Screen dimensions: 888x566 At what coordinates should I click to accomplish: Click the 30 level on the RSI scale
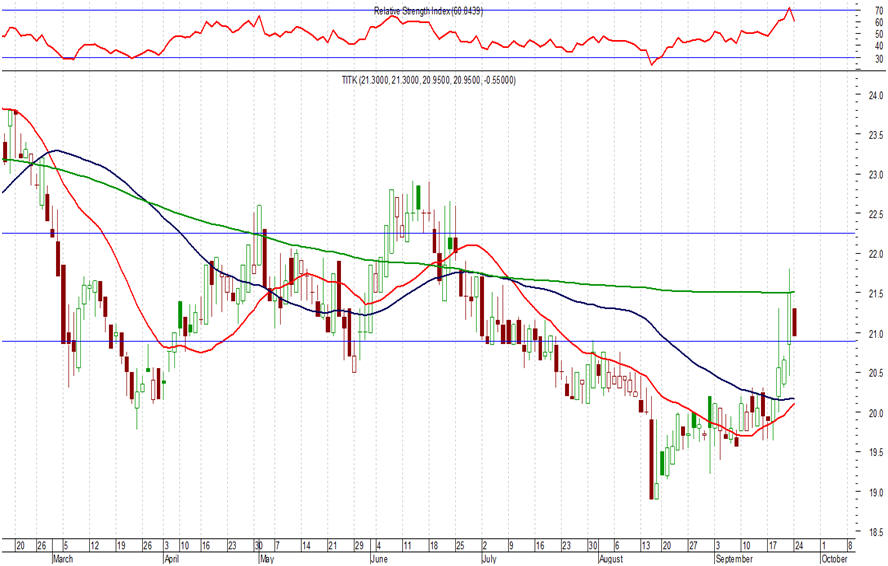coord(876,59)
